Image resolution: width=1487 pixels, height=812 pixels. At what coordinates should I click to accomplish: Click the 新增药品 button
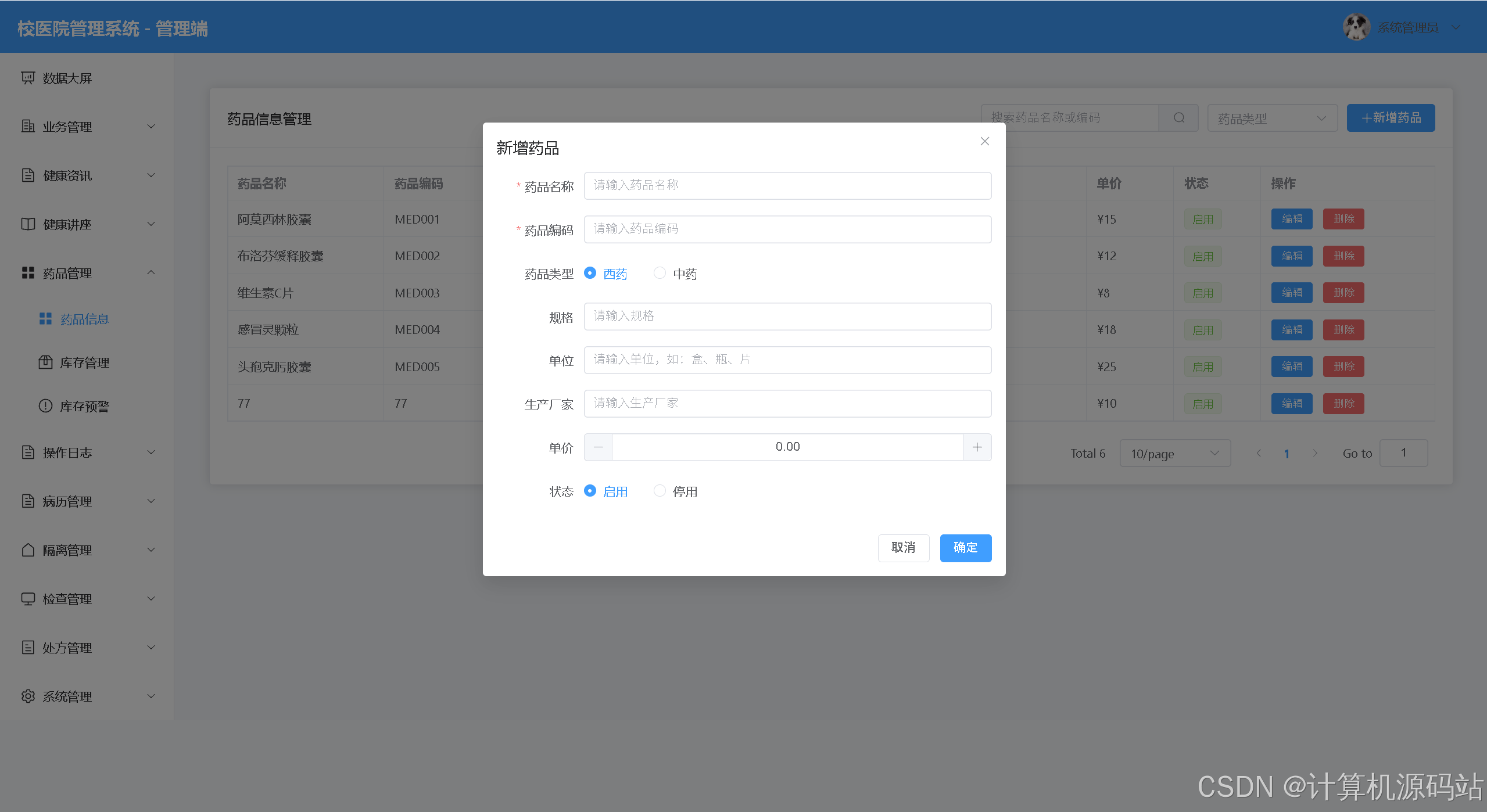(1391, 118)
